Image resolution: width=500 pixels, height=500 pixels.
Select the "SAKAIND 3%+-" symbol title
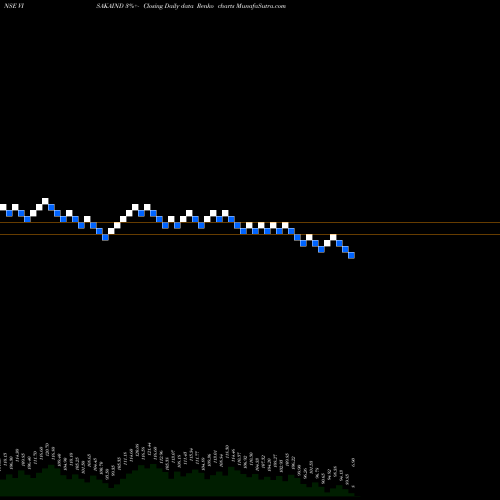[118, 6]
